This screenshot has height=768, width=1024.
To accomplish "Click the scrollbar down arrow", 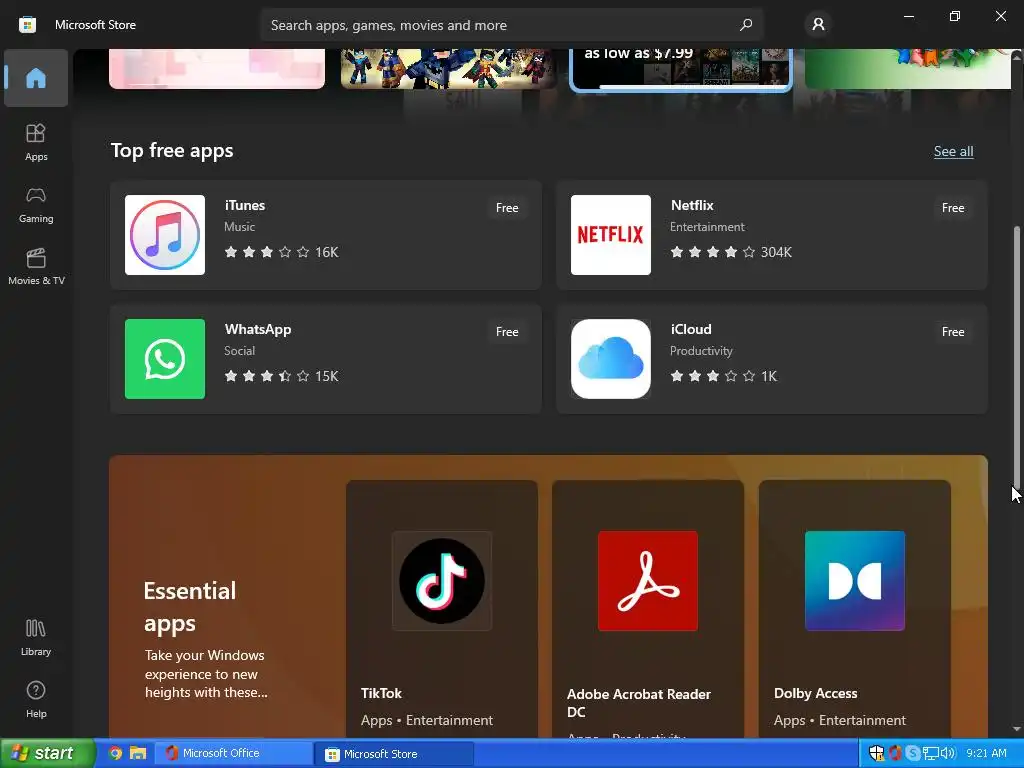I will (x=1017, y=729).
